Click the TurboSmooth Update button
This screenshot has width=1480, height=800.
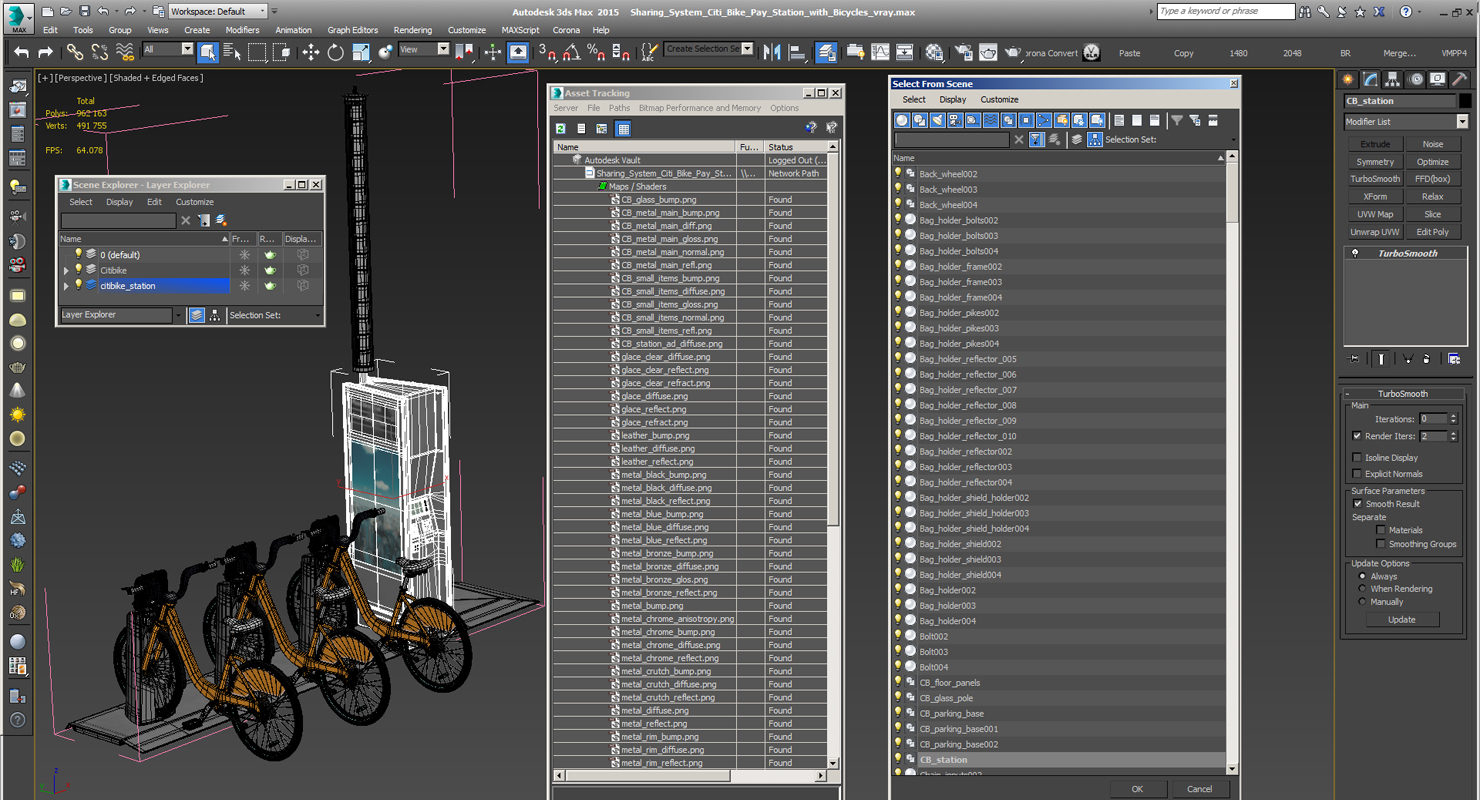(1401, 620)
